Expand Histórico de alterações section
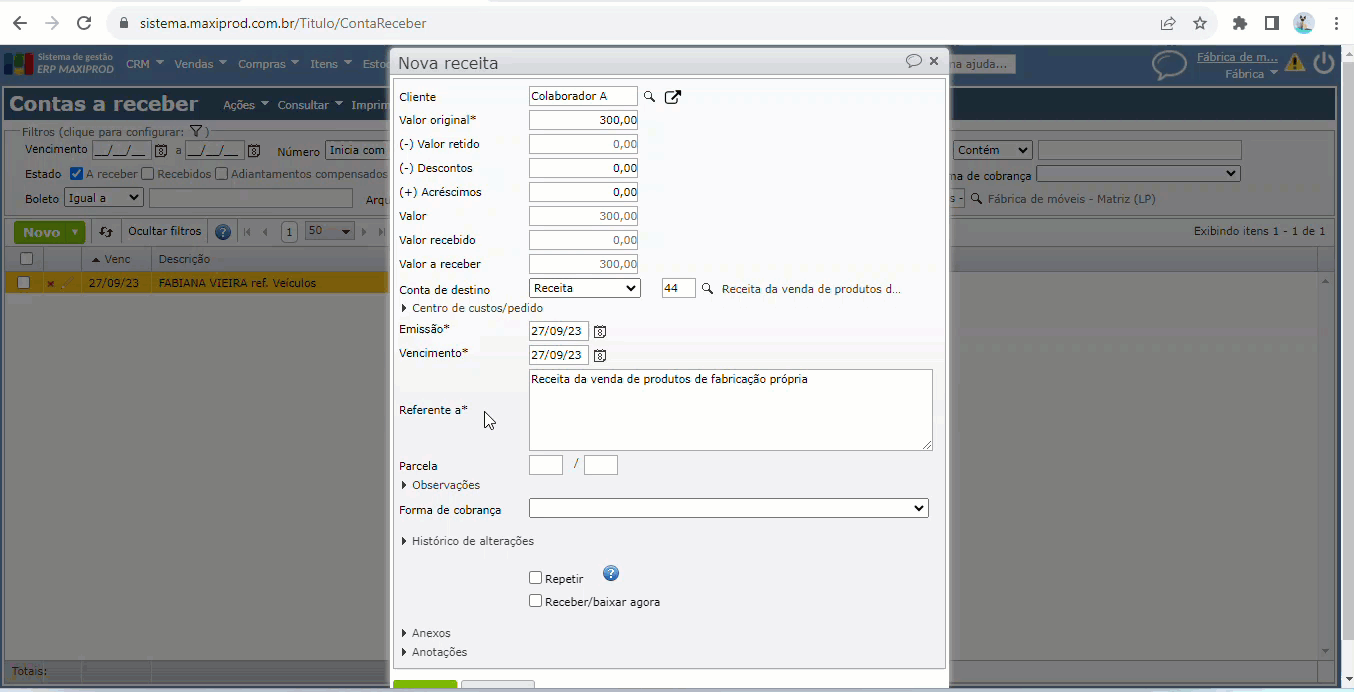Image resolution: width=1354 pixels, height=692 pixels. coord(467,541)
